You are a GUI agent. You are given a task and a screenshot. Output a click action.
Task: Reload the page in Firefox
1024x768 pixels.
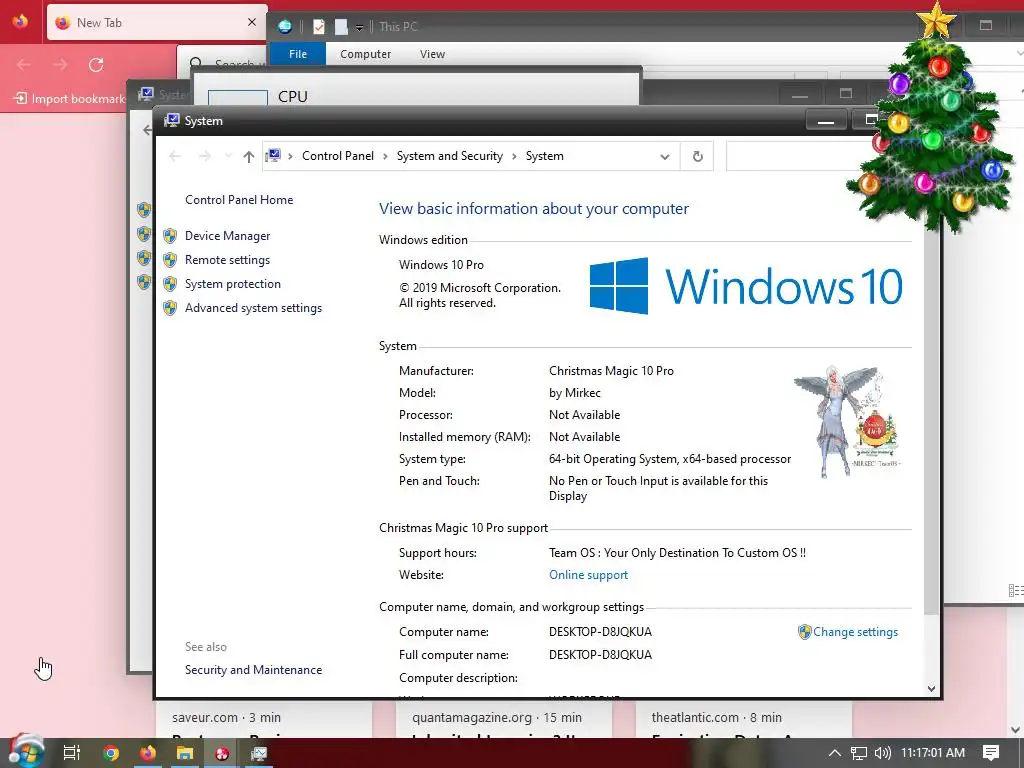tap(96, 65)
